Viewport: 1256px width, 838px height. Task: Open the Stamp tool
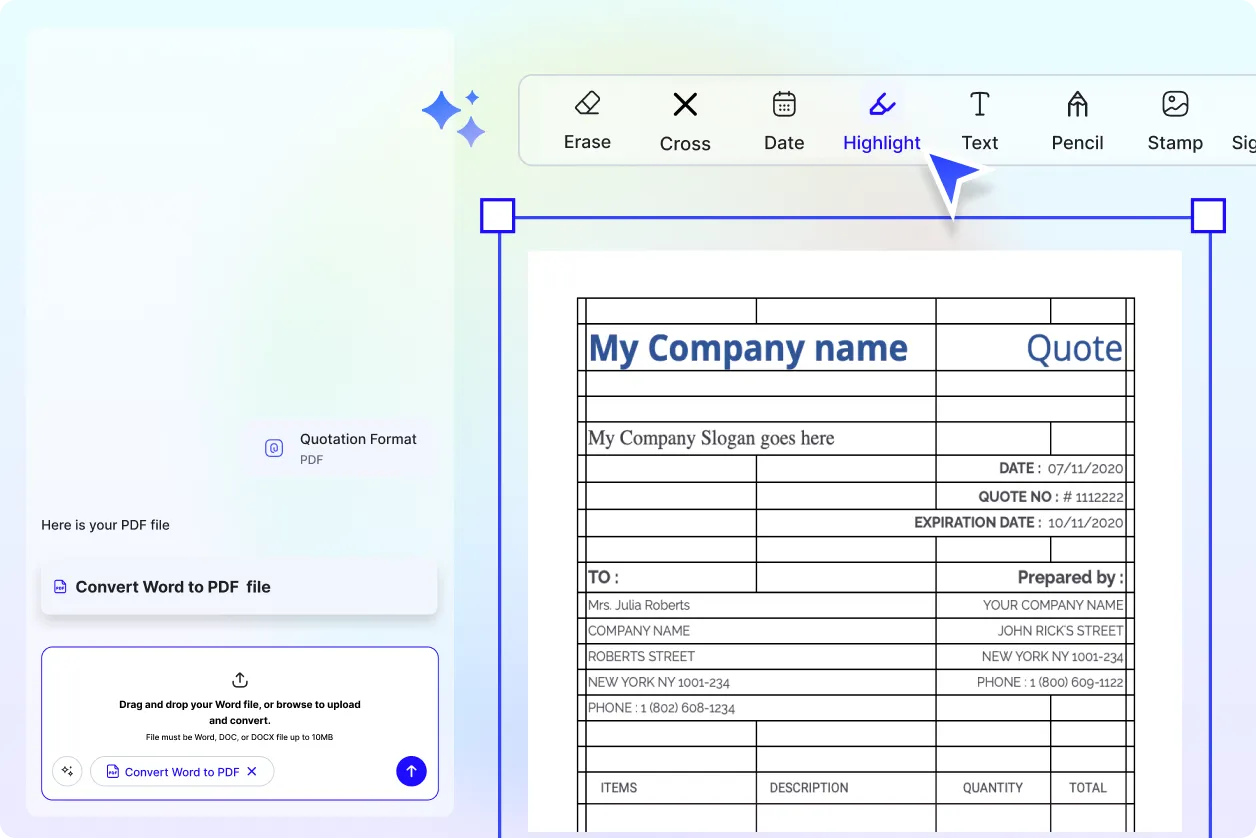[x=1175, y=120]
